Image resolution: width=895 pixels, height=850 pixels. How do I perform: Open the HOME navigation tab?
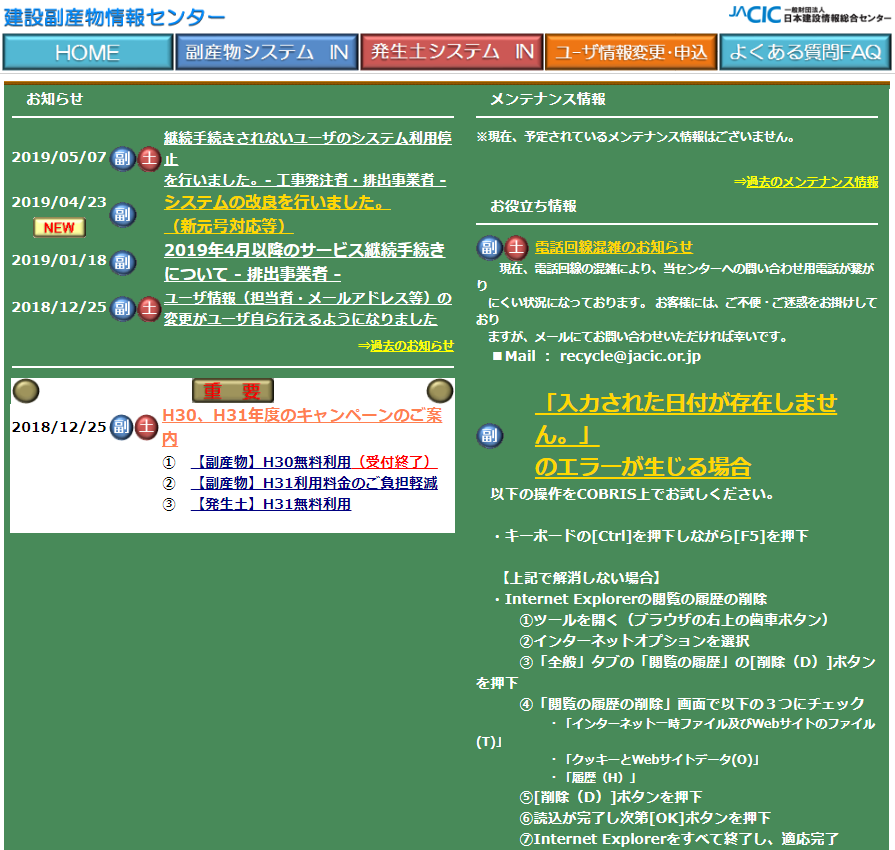[88, 53]
